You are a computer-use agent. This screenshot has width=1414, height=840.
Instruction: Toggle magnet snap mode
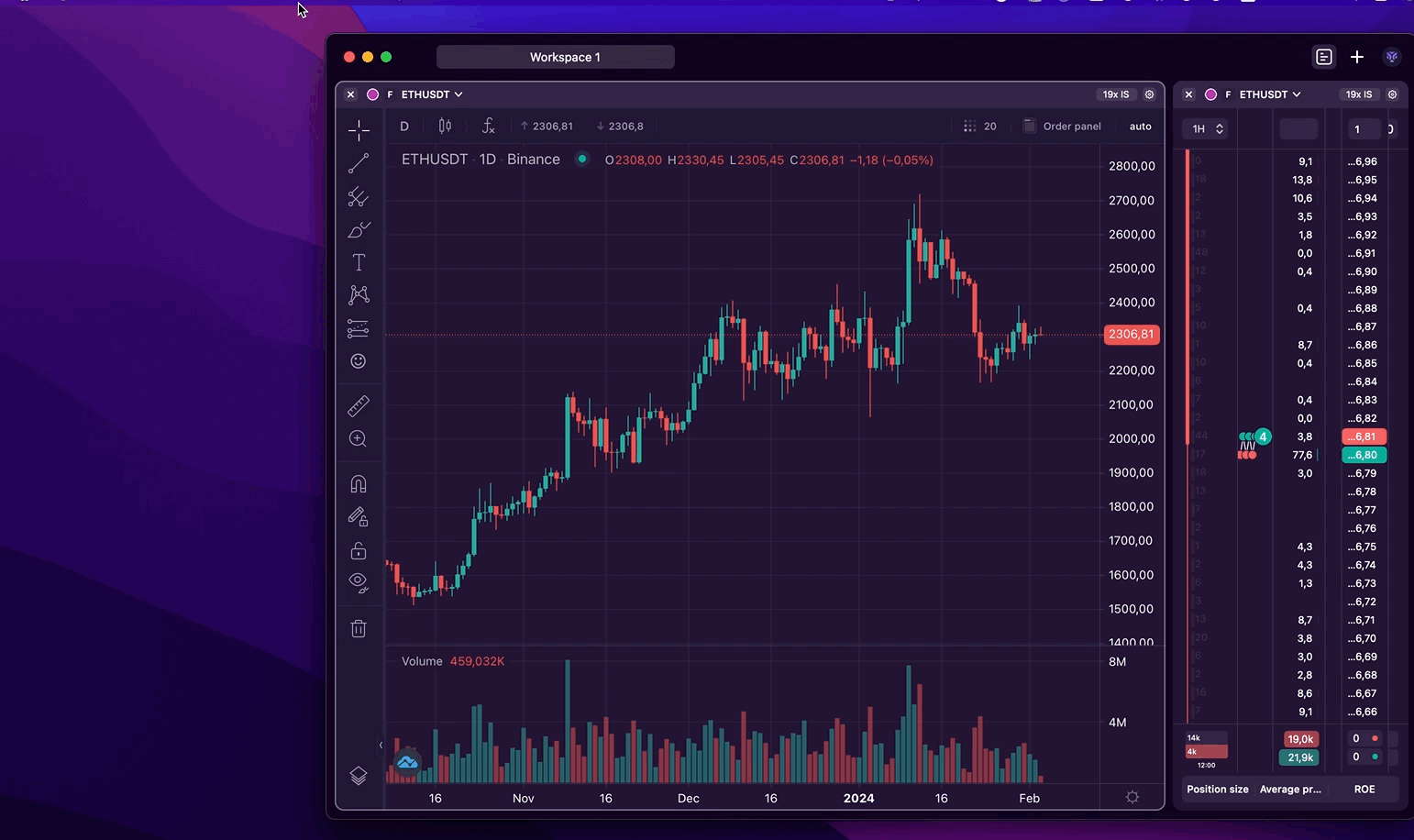coord(359,484)
